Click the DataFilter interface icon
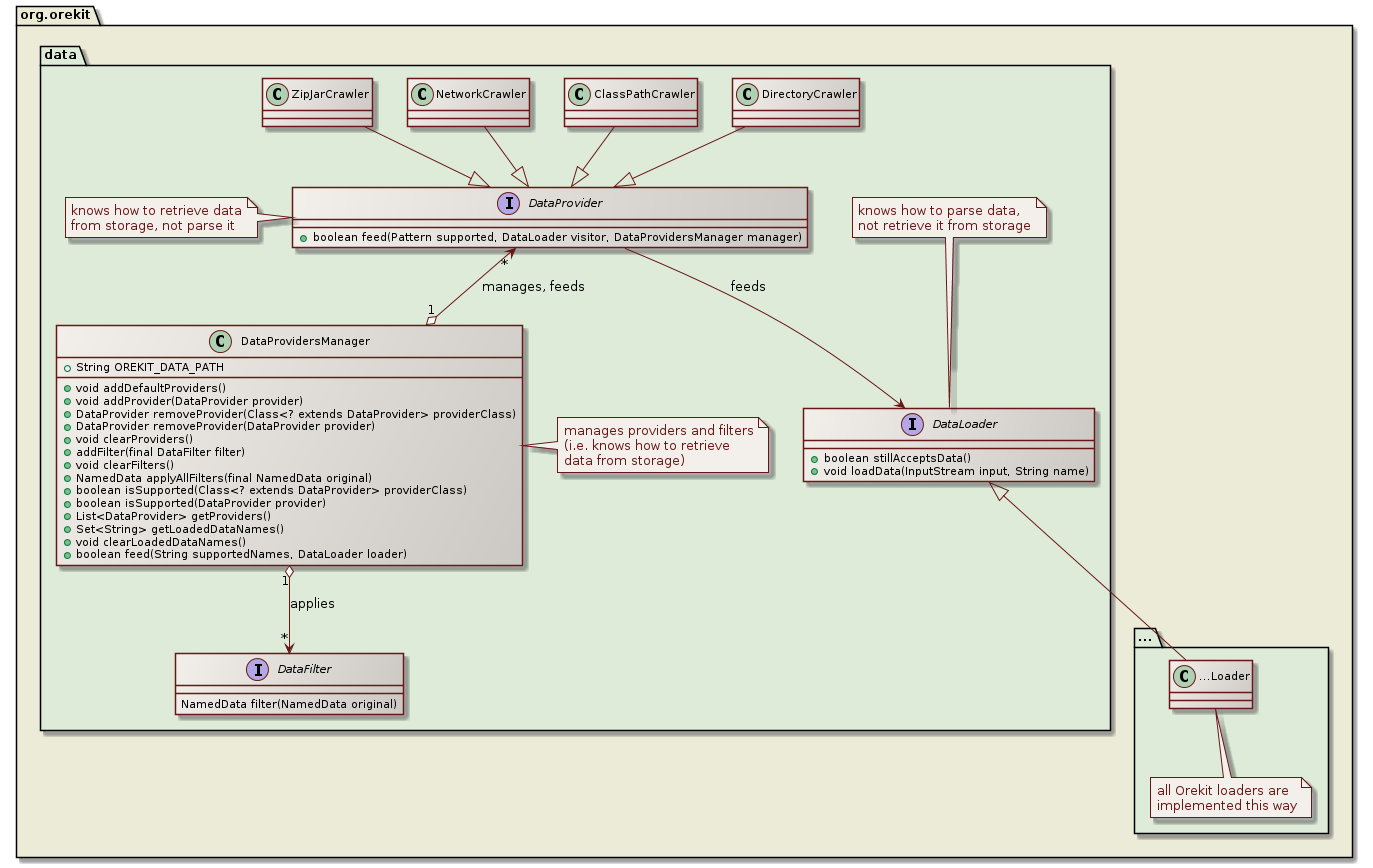The width and height of the screenshot is (1373, 868). (x=258, y=669)
